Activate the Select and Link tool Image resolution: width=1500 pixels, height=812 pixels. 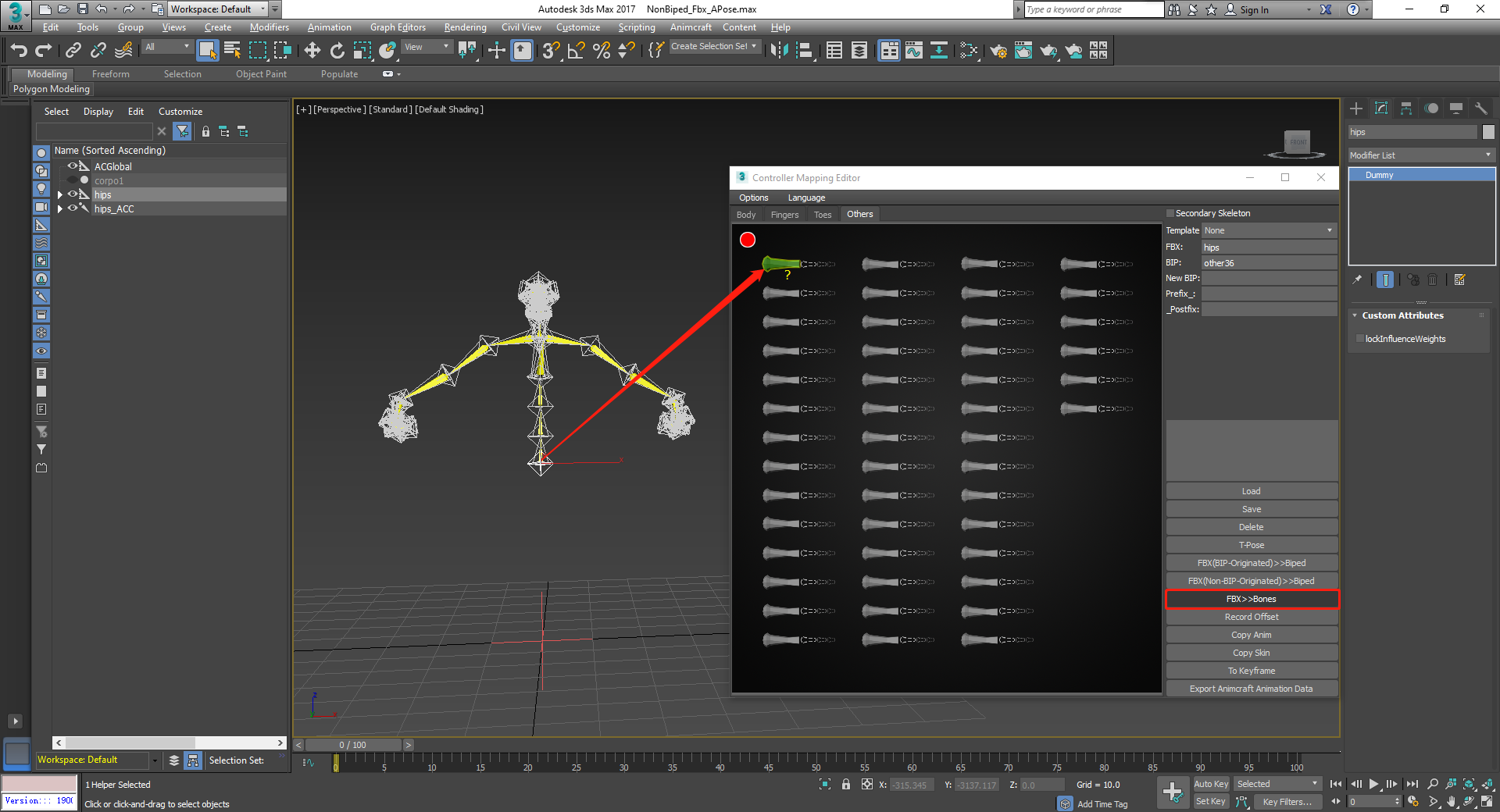(73, 51)
